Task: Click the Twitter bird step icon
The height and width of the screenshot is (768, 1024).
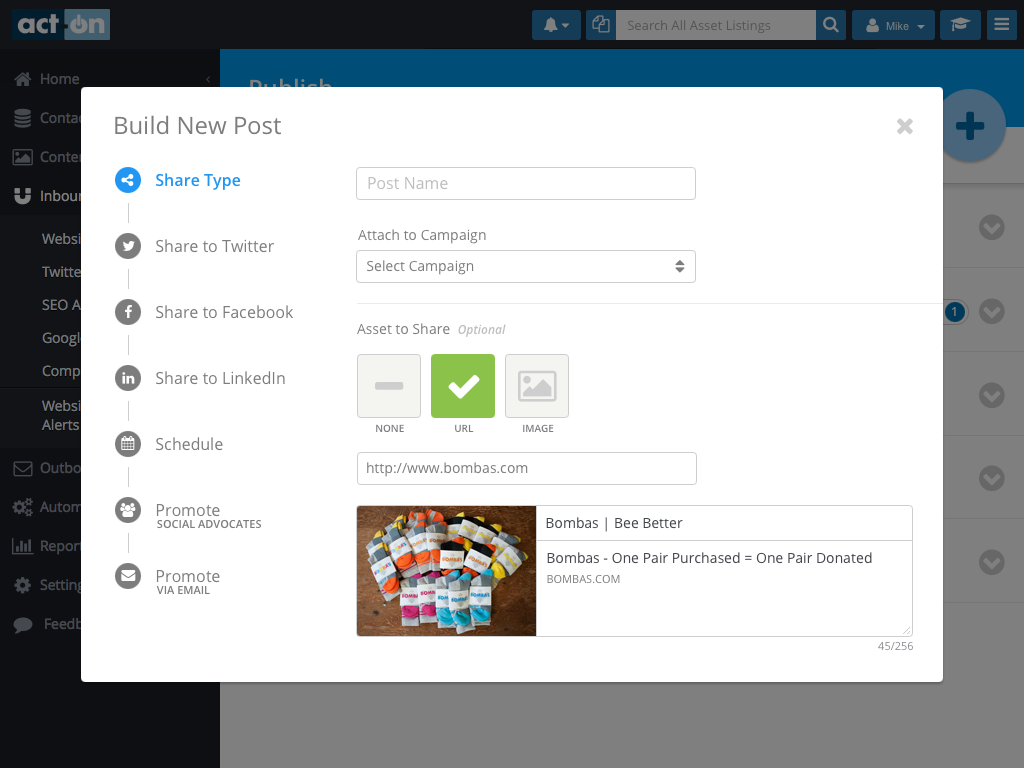Action: (x=128, y=246)
